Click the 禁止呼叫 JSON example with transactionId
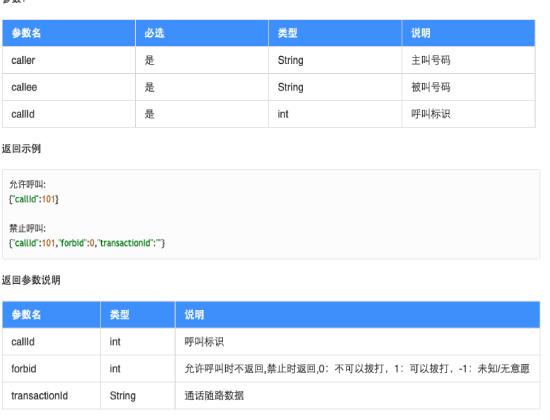 click(87, 243)
